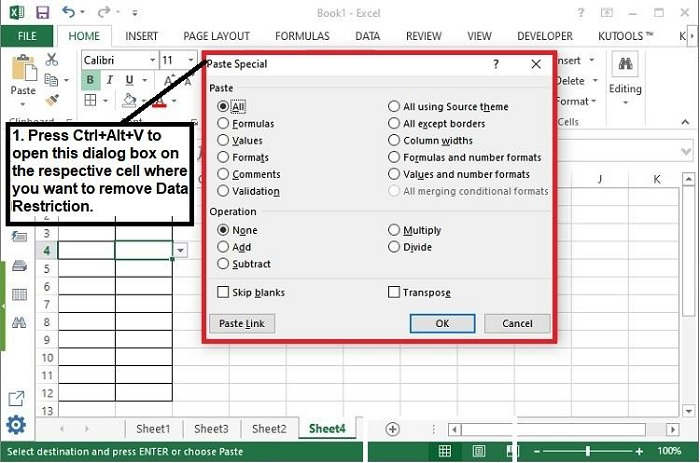
Task: Click the red Font Color icon
Action: click(159, 102)
